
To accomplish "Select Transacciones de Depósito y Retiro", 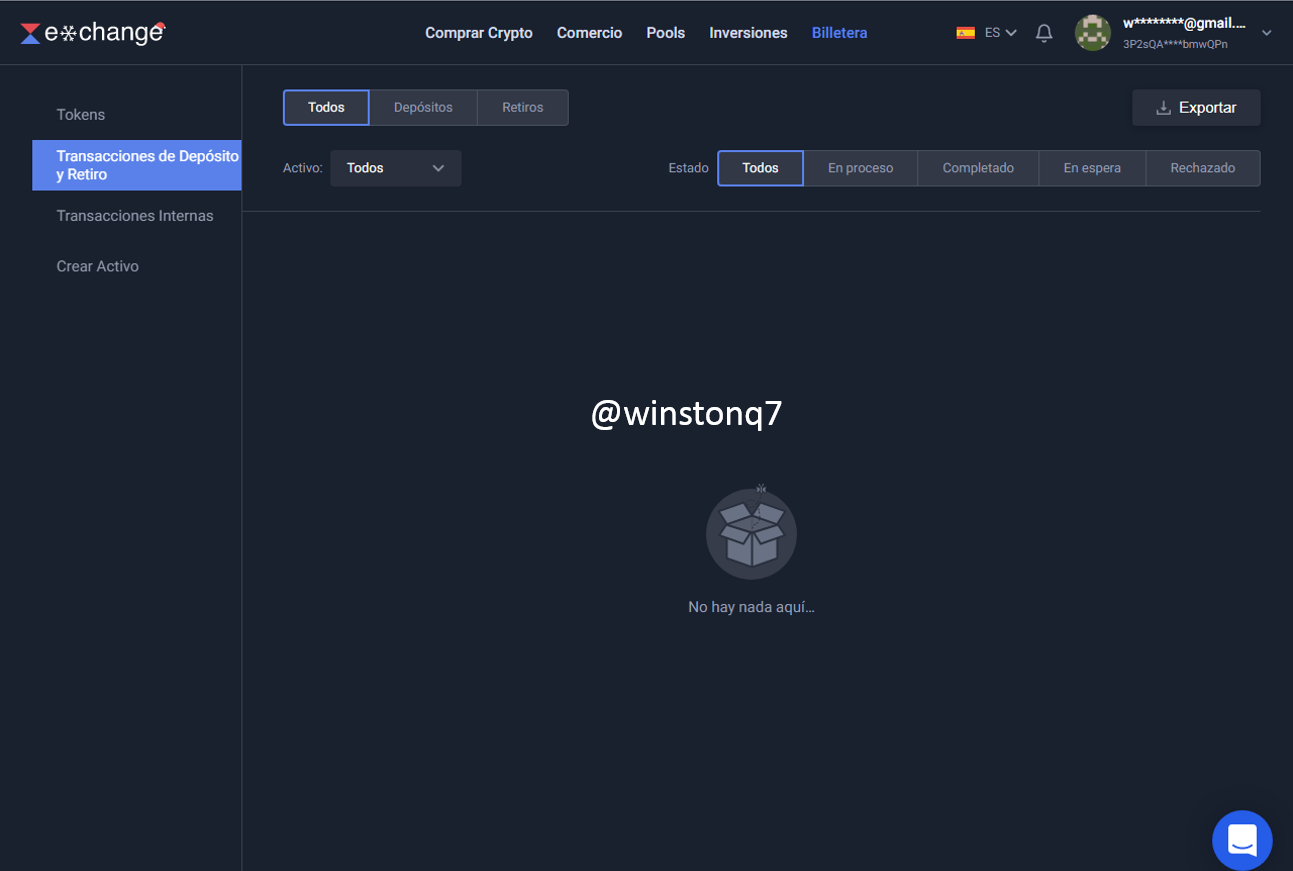I will [137, 165].
